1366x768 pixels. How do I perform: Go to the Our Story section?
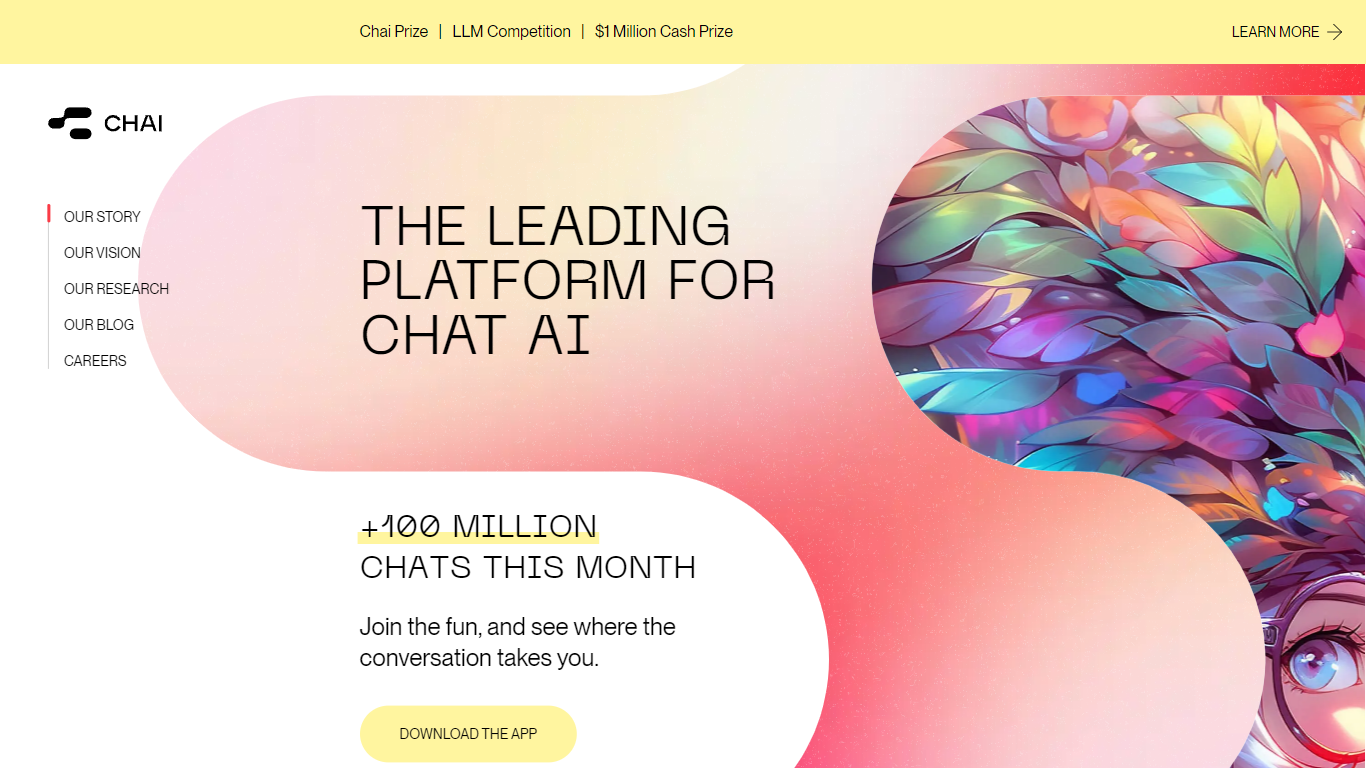coord(102,217)
